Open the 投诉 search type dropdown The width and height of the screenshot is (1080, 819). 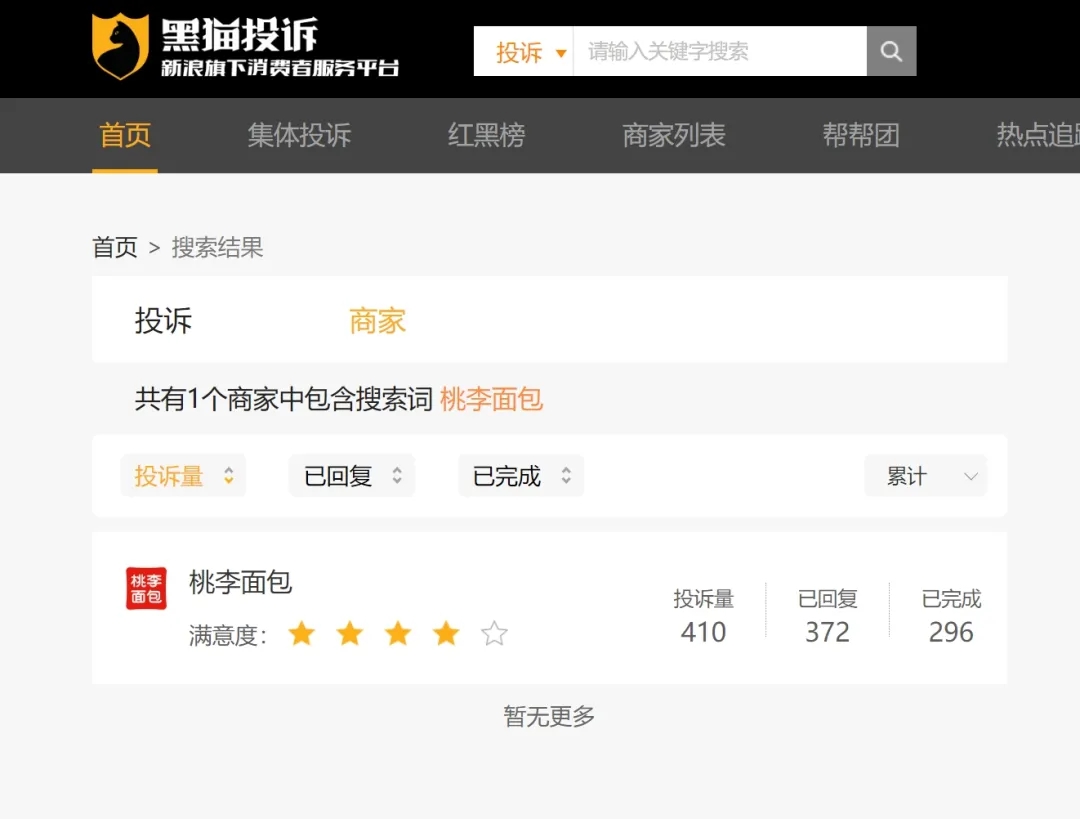pos(523,51)
